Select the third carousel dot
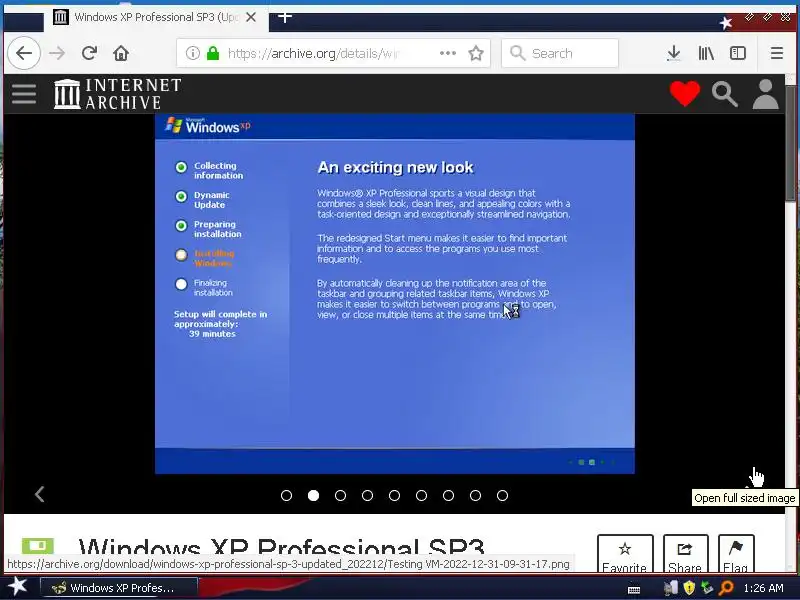The height and width of the screenshot is (600, 800). point(340,495)
